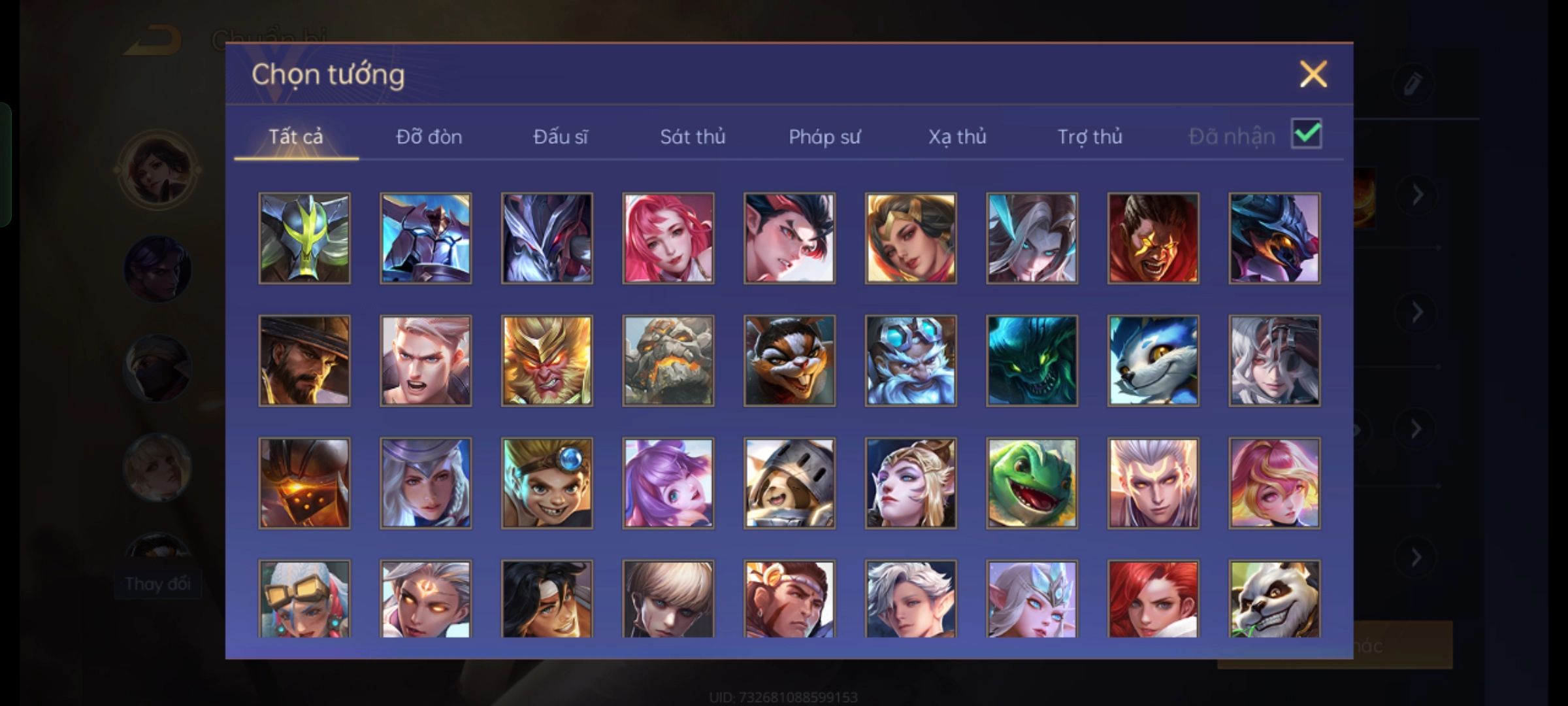The width and height of the screenshot is (1568, 706).
Task: Open the Trợ thủ tab
Action: (x=1090, y=137)
